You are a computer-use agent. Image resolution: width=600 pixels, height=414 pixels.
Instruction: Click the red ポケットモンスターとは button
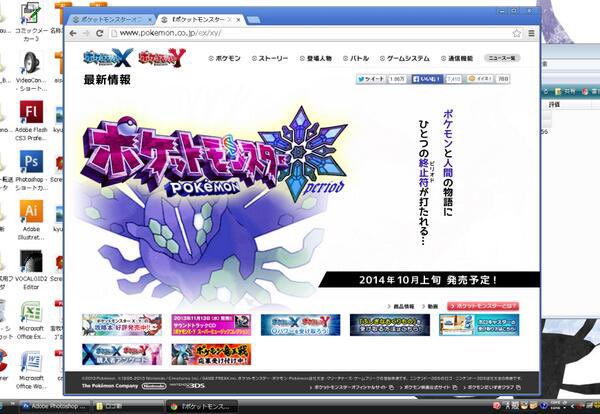tap(483, 306)
